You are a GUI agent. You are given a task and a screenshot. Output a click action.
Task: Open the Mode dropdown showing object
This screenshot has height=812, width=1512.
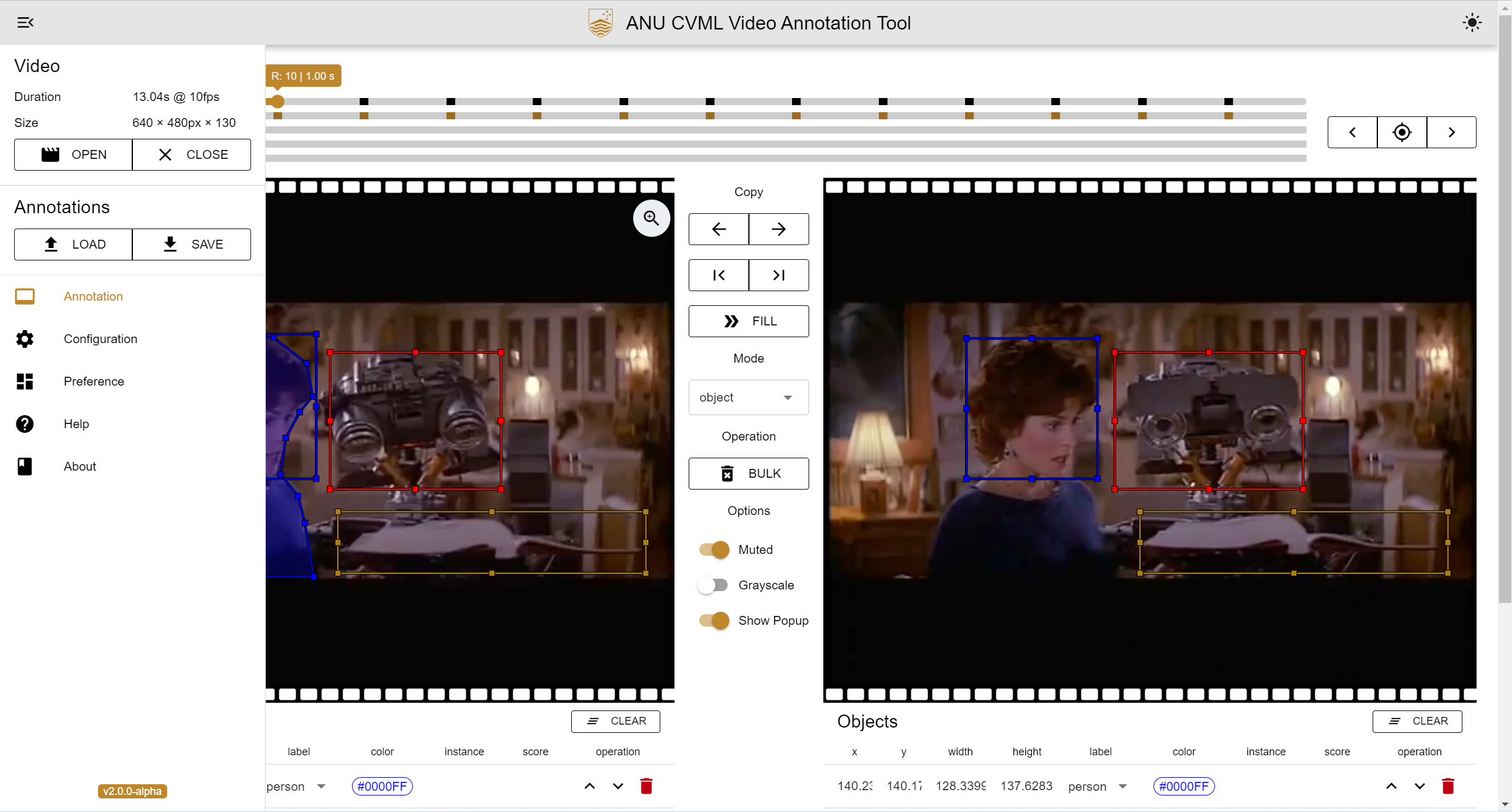[x=748, y=397]
